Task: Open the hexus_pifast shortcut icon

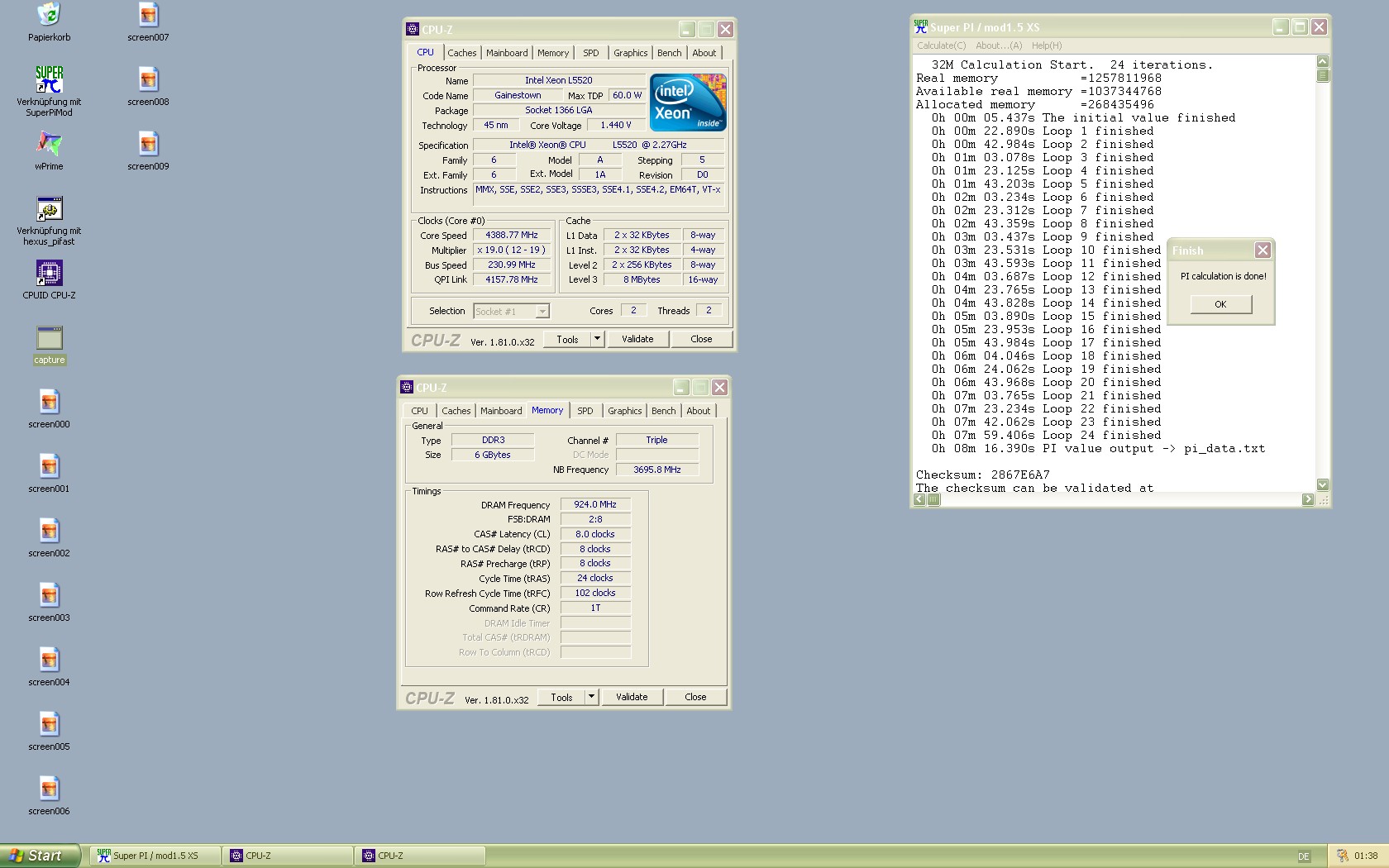Action: click(49, 208)
